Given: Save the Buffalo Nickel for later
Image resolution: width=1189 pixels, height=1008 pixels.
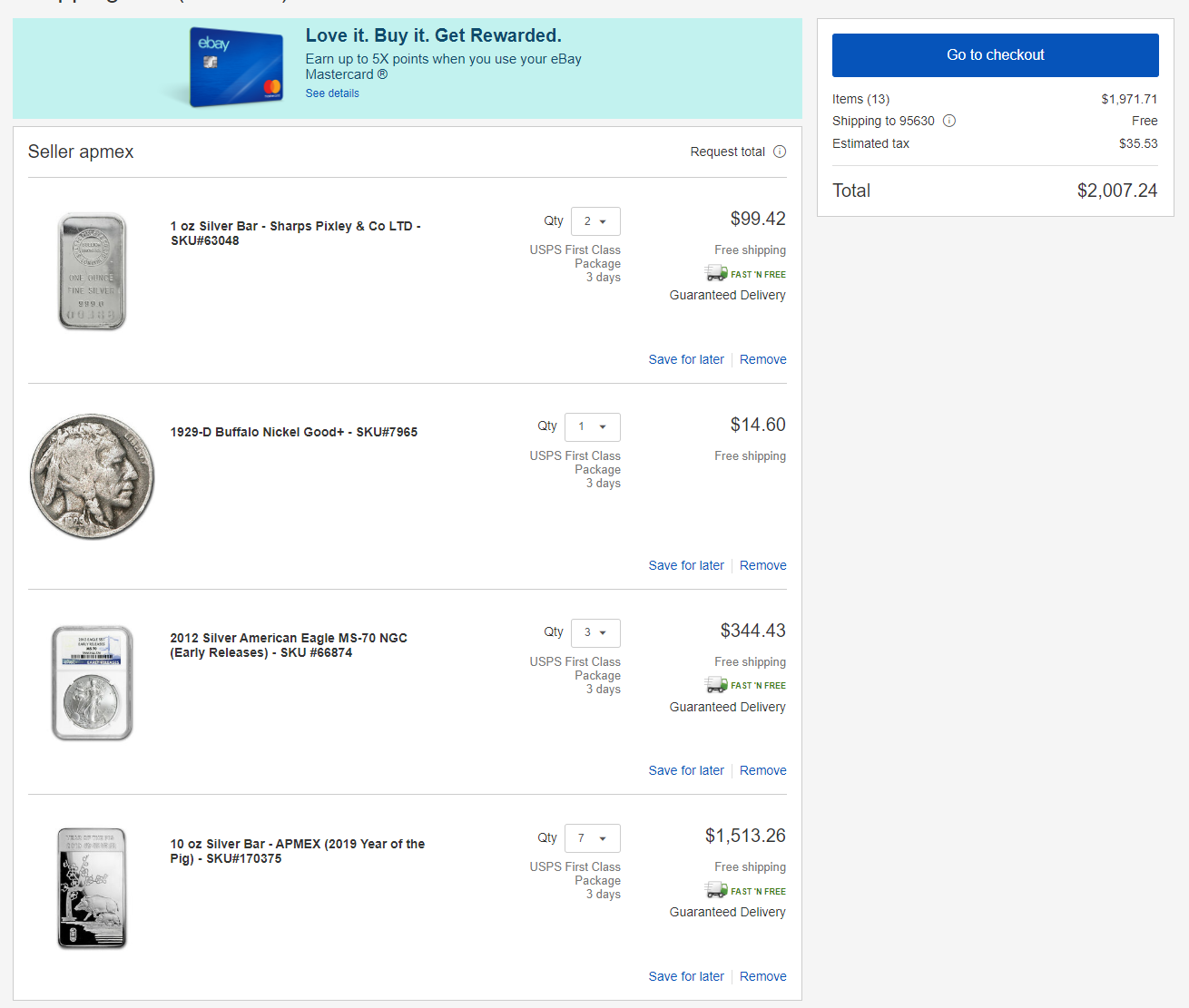Looking at the screenshot, I should pyautogui.click(x=686, y=565).
